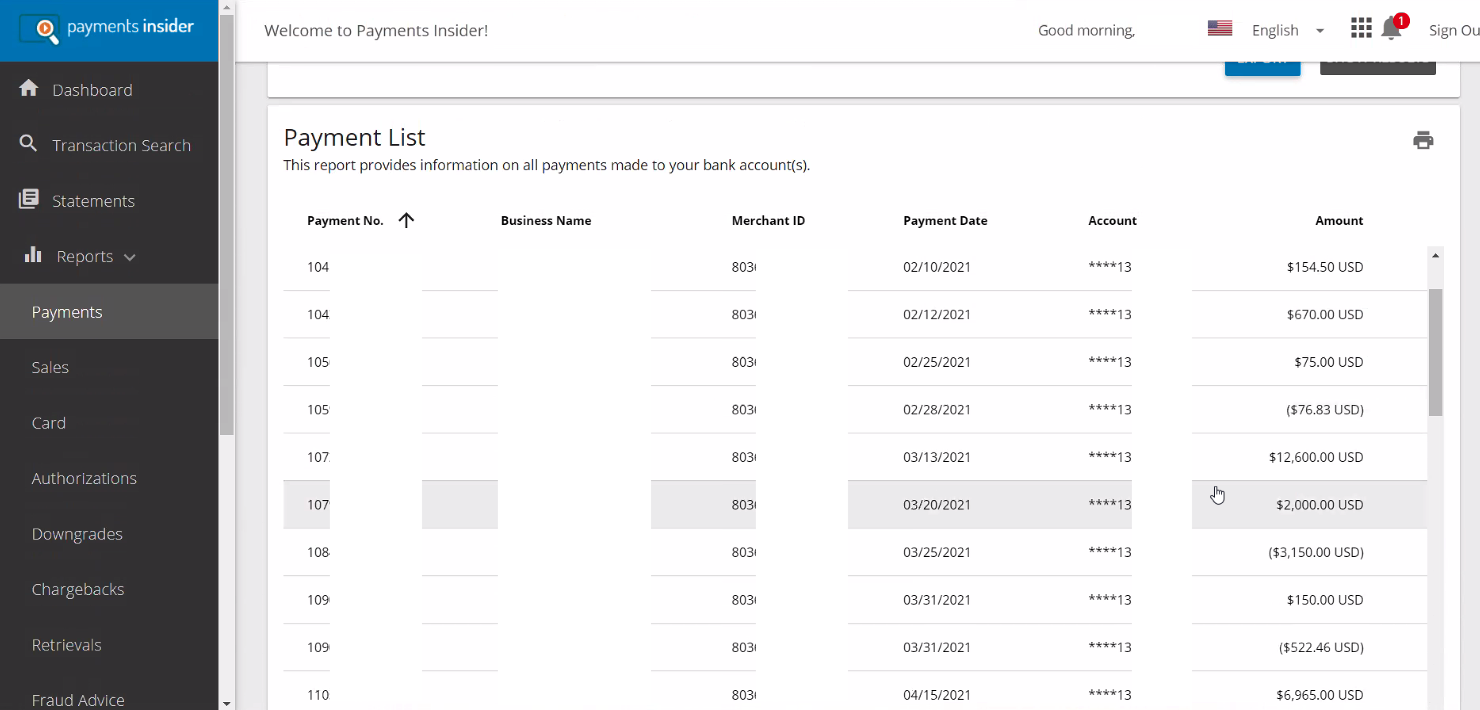Image resolution: width=1480 pixels, height=710 pixels.
Task: Open notifications with the bell icon
Action: tap(1391, 30)
